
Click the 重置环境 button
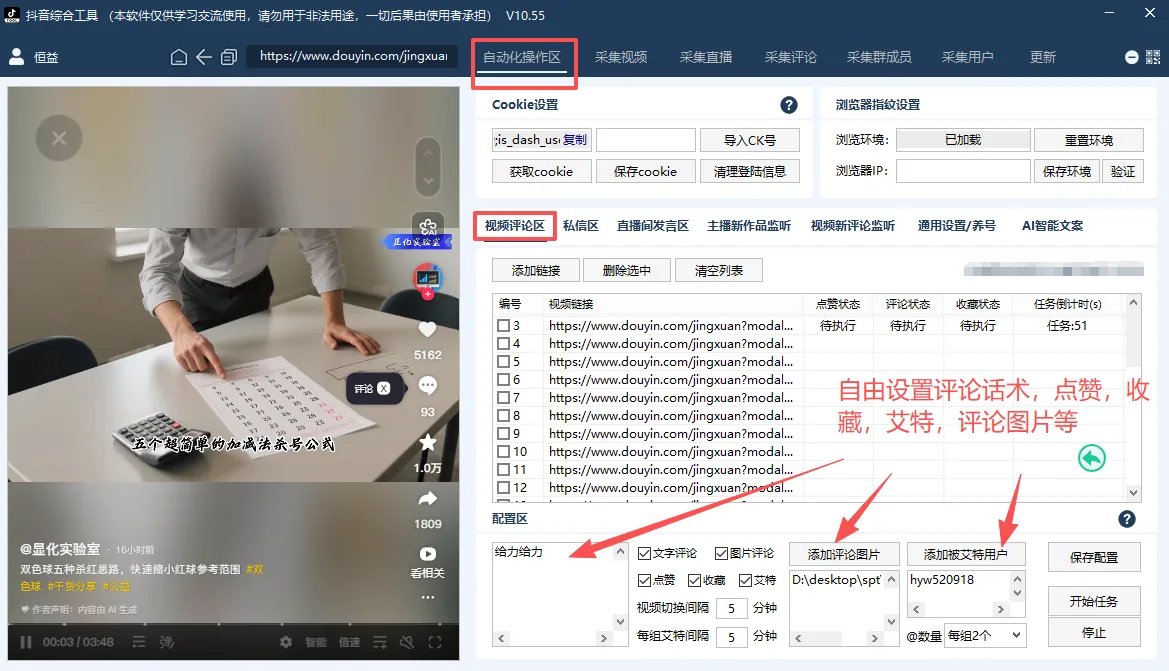1088,140
